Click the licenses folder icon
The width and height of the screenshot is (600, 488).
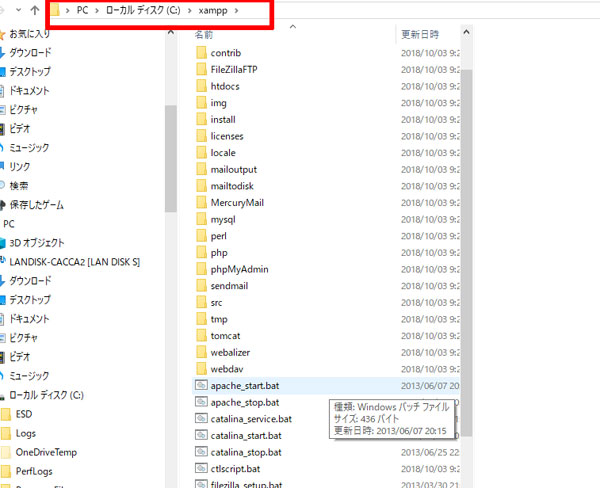(201, 136)
